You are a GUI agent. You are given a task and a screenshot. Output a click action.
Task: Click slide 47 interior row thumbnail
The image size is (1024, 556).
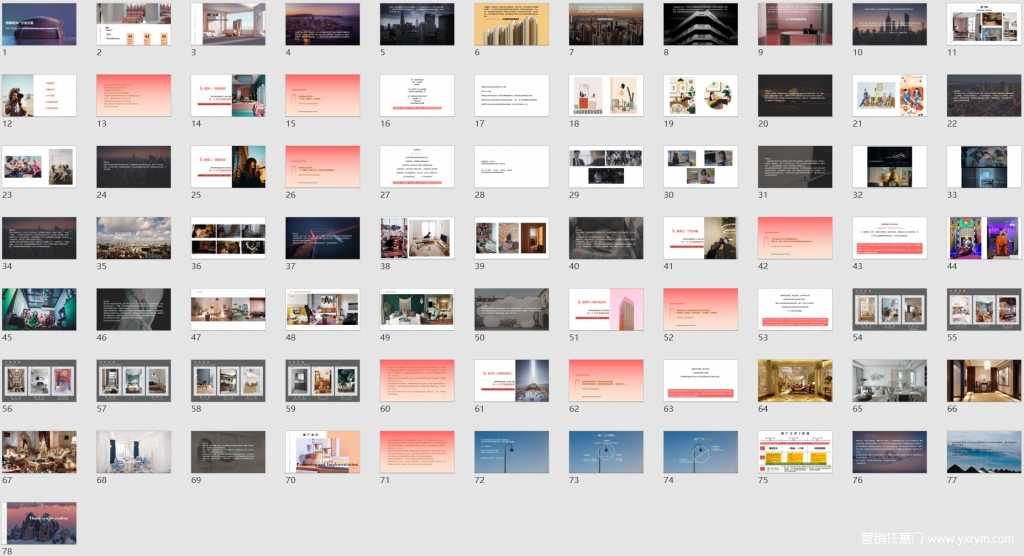(x=229, y=309)
